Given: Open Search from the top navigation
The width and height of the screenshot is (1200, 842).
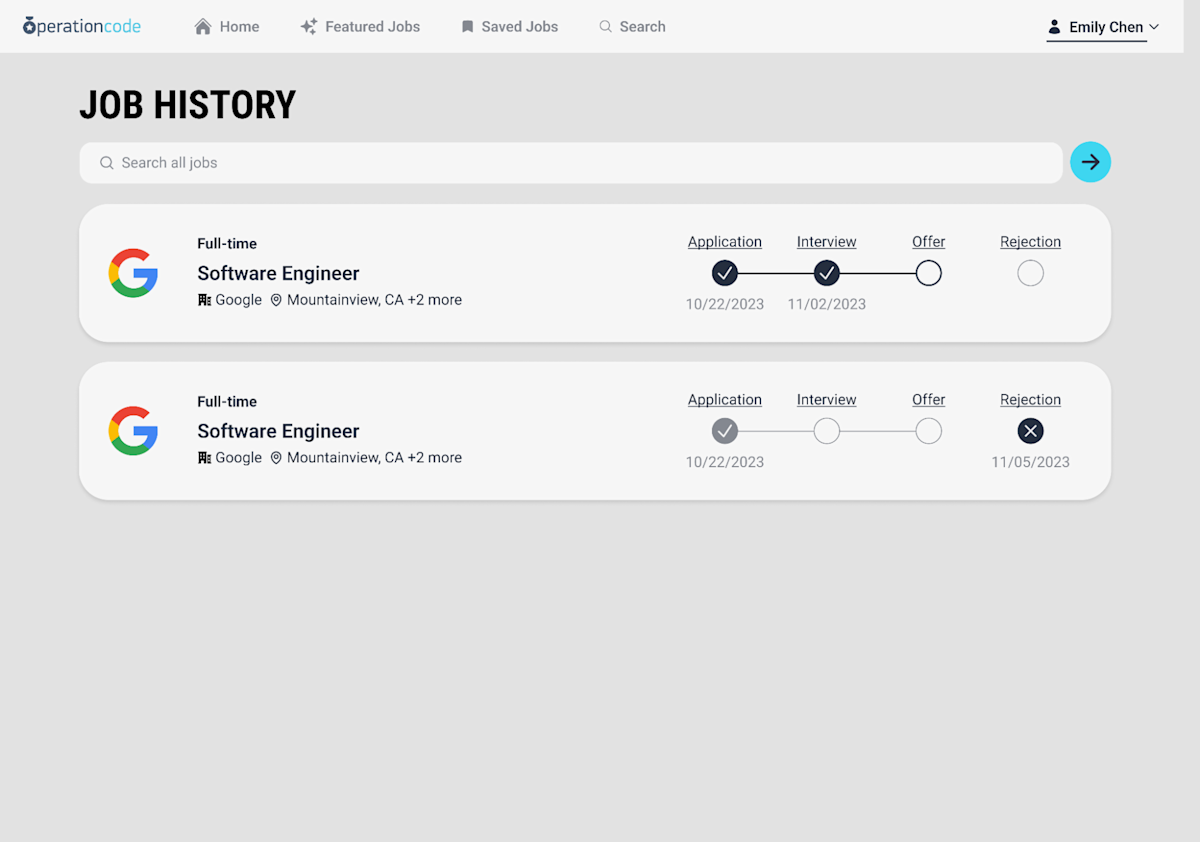Looking at the screenshot, I should (632, 27).
